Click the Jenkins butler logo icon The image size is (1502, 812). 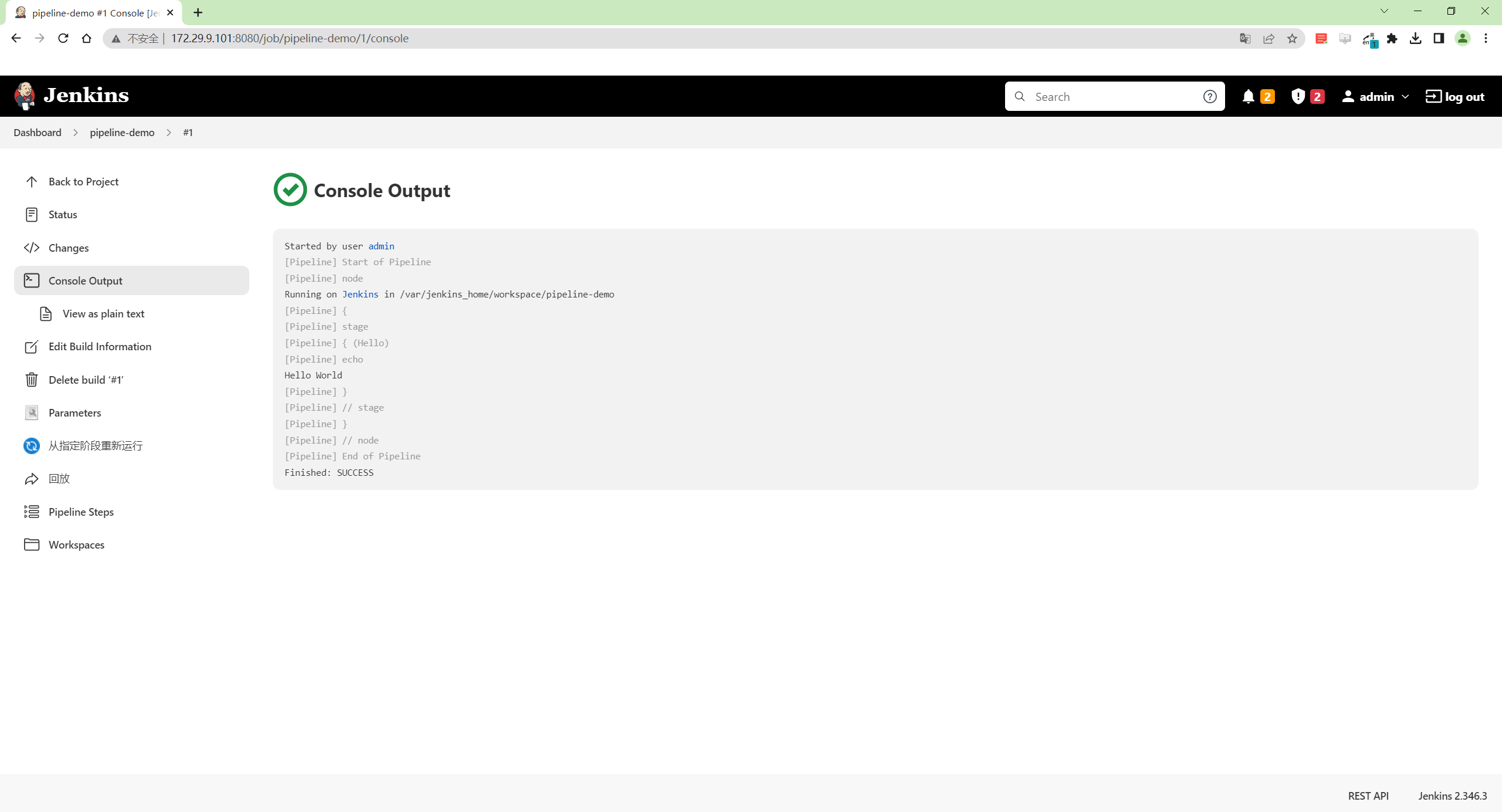click(x=25, y=96)
